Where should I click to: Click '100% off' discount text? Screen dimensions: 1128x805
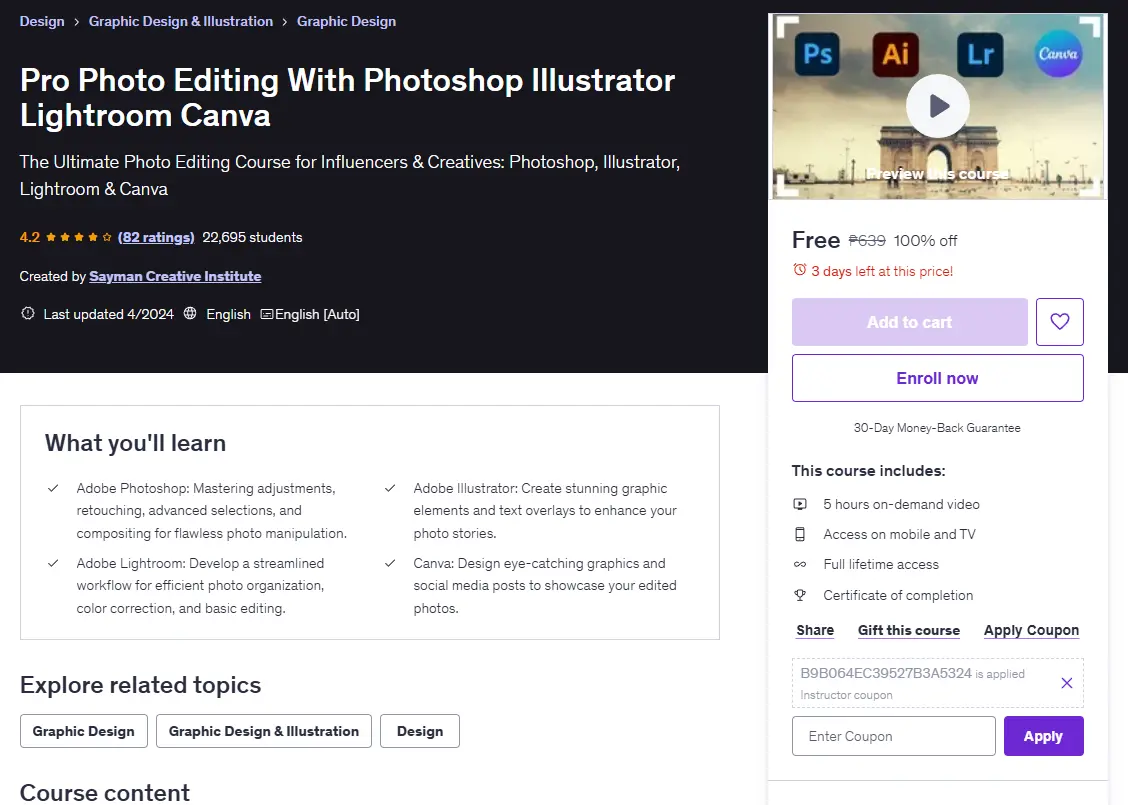pos(925,240)
